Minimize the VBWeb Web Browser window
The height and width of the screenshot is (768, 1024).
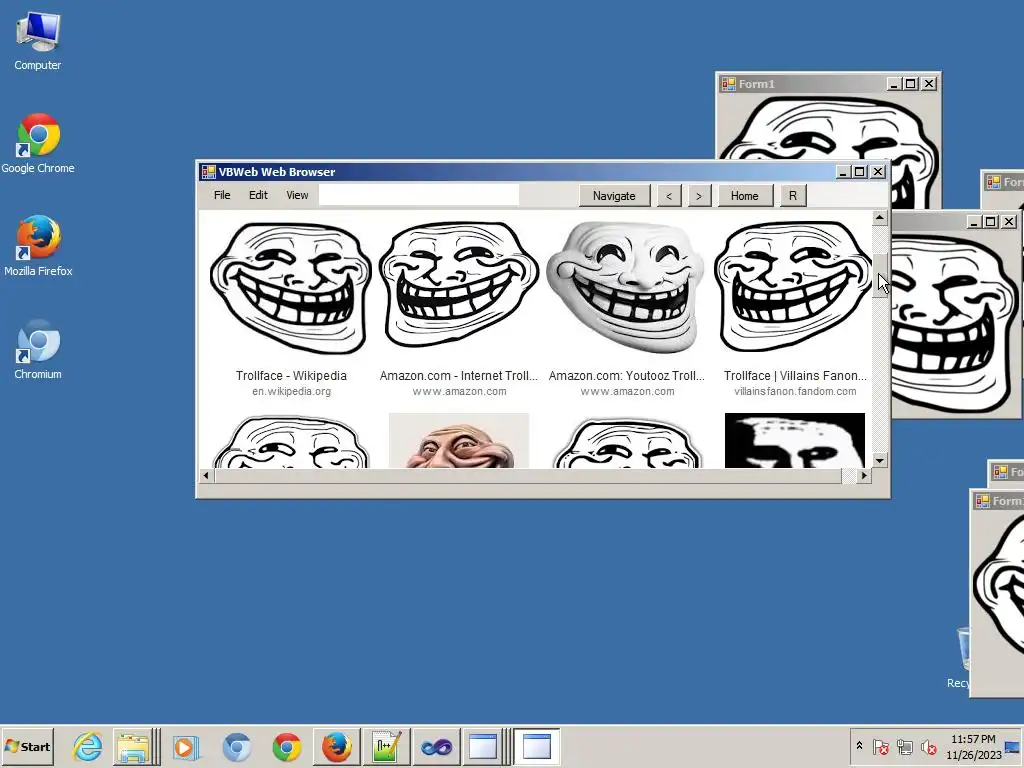pos(843,172)
